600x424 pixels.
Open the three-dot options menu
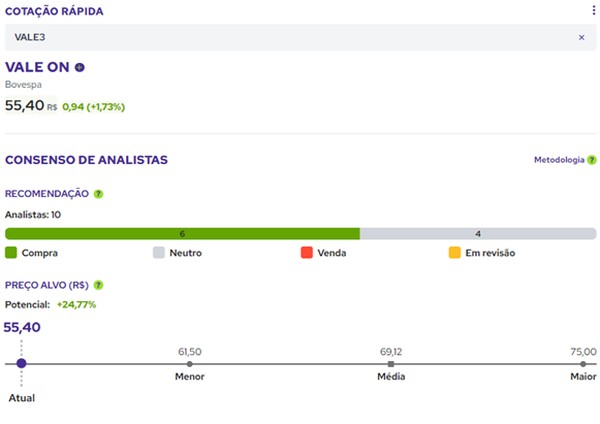point(593,11)
